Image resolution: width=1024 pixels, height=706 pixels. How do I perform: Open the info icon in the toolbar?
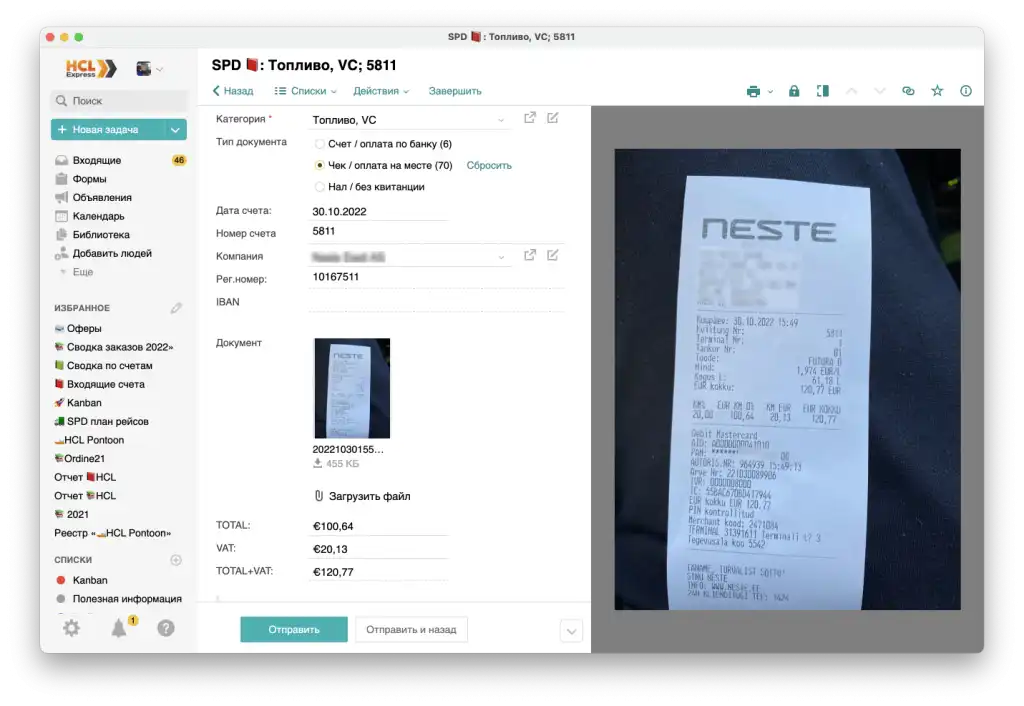pyautogui.click(x=966, y=91)
